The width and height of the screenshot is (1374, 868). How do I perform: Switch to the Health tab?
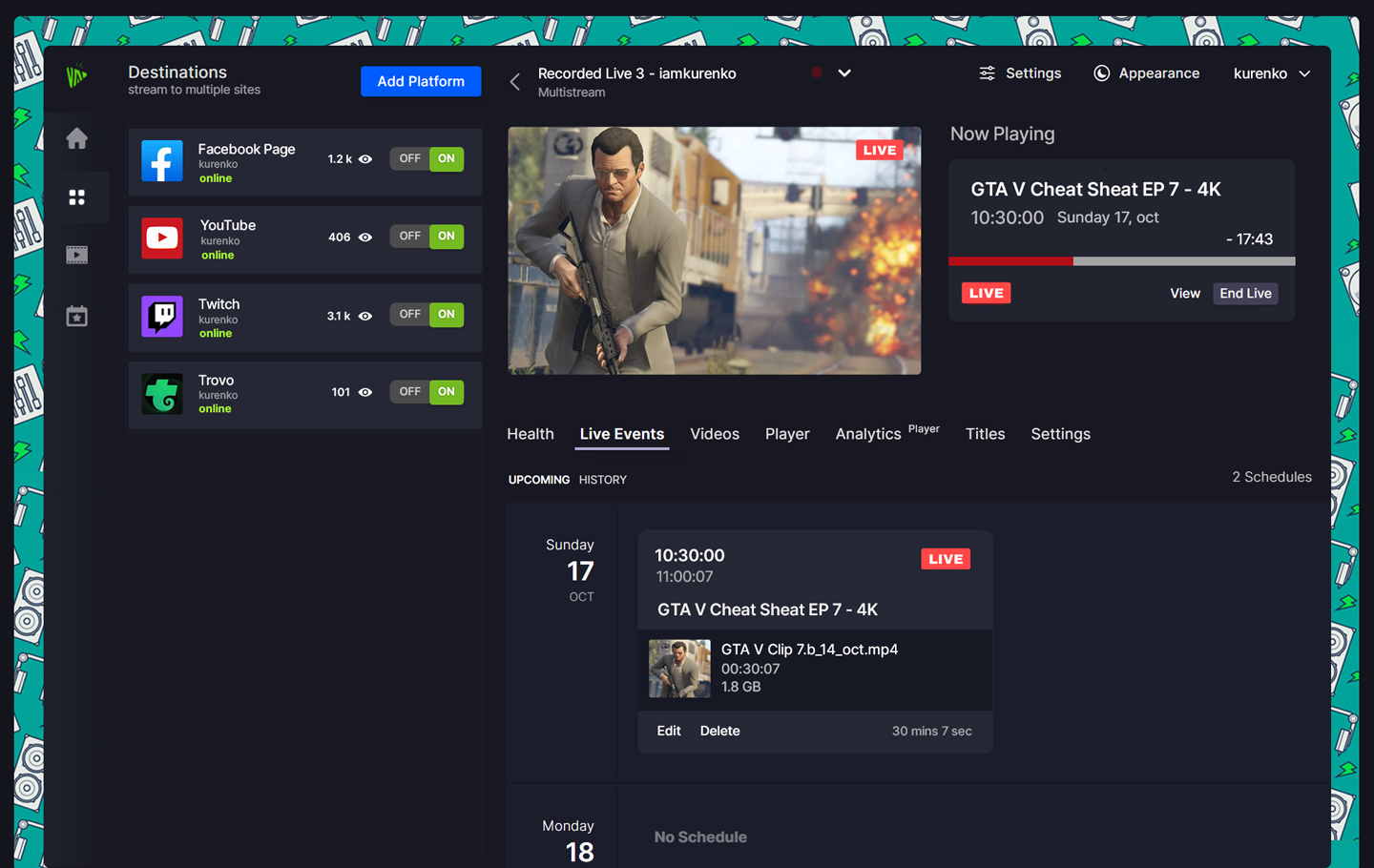tap(531, 434)
